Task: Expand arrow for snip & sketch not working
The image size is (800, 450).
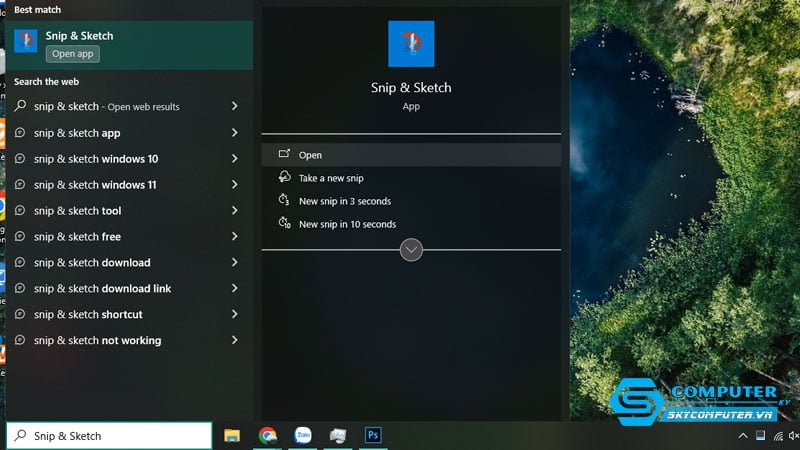Action: [235, 340]
